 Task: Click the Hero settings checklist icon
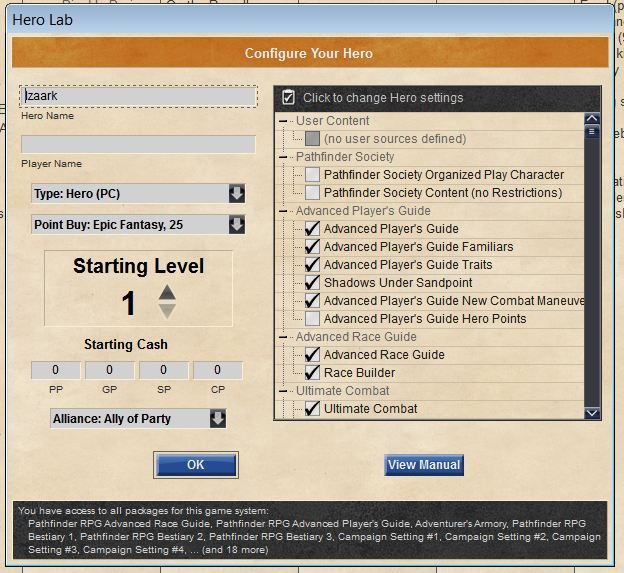click(288, 97)
